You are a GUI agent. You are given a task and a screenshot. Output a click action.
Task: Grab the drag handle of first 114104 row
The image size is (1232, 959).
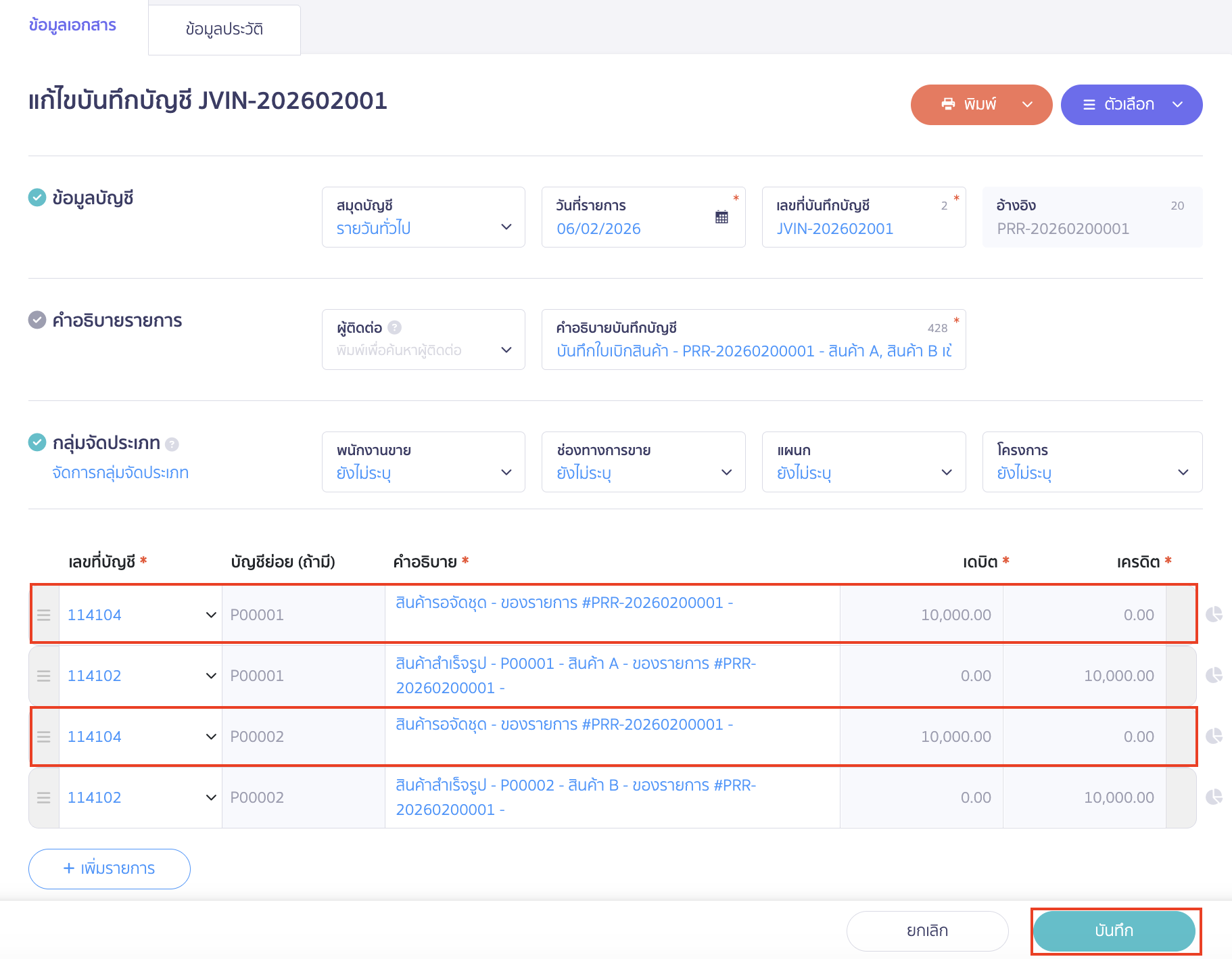pos(44,615)
